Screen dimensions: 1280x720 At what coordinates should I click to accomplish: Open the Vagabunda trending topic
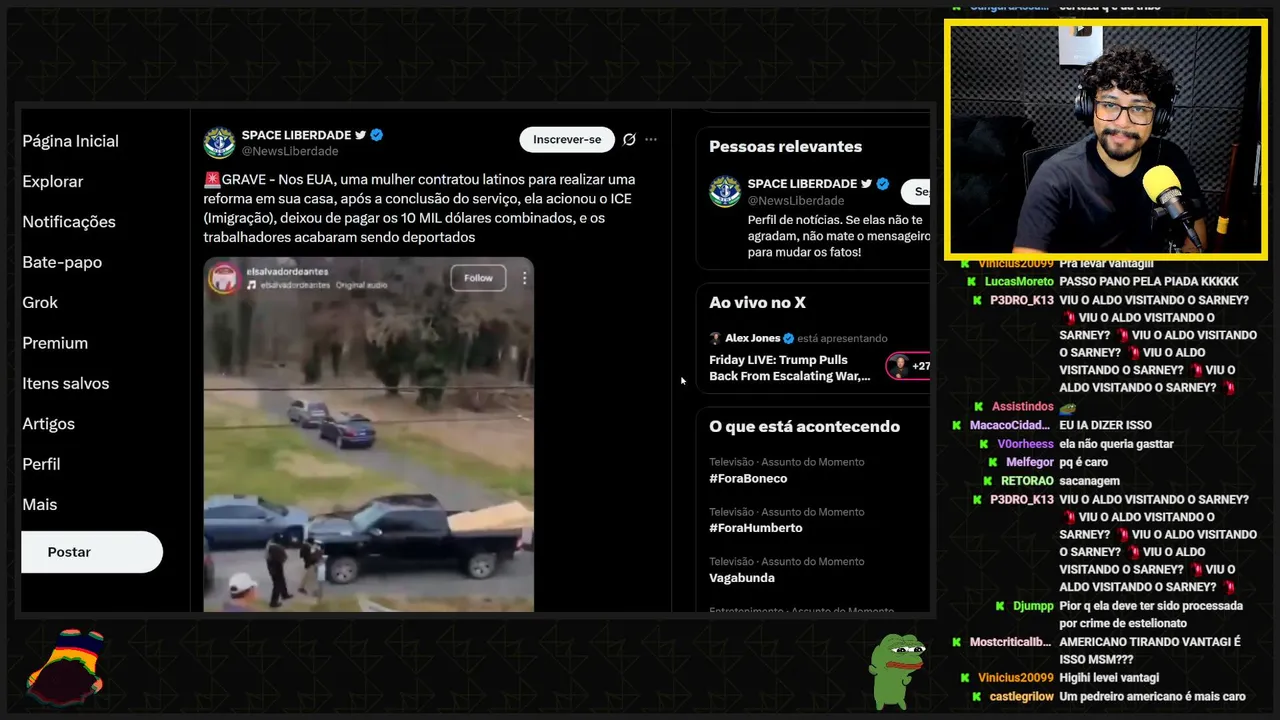click(x=742, y=578)
